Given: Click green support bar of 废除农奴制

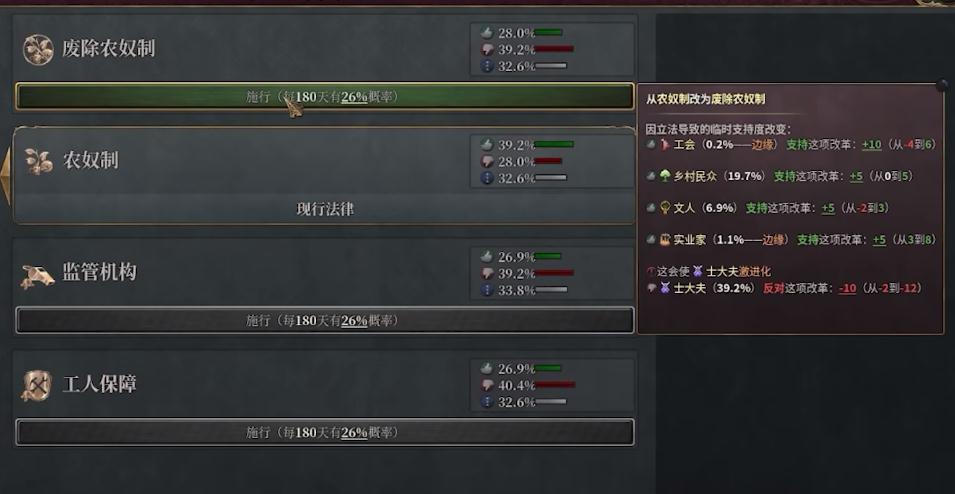Looking at the screenshot, I should tap(548, 32).
